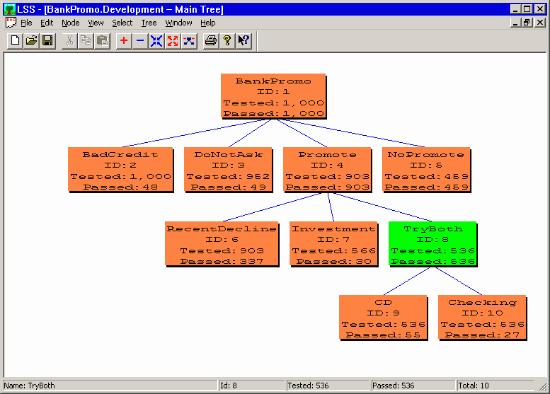This screenshot has height=394, width=550.
Task: Select the BadCredit node
Action: (121, 169)
